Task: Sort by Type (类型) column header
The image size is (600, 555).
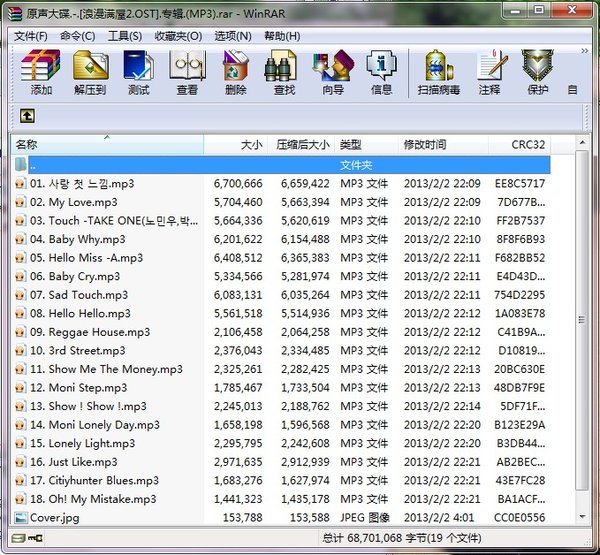Action: (x=366, y=145)
